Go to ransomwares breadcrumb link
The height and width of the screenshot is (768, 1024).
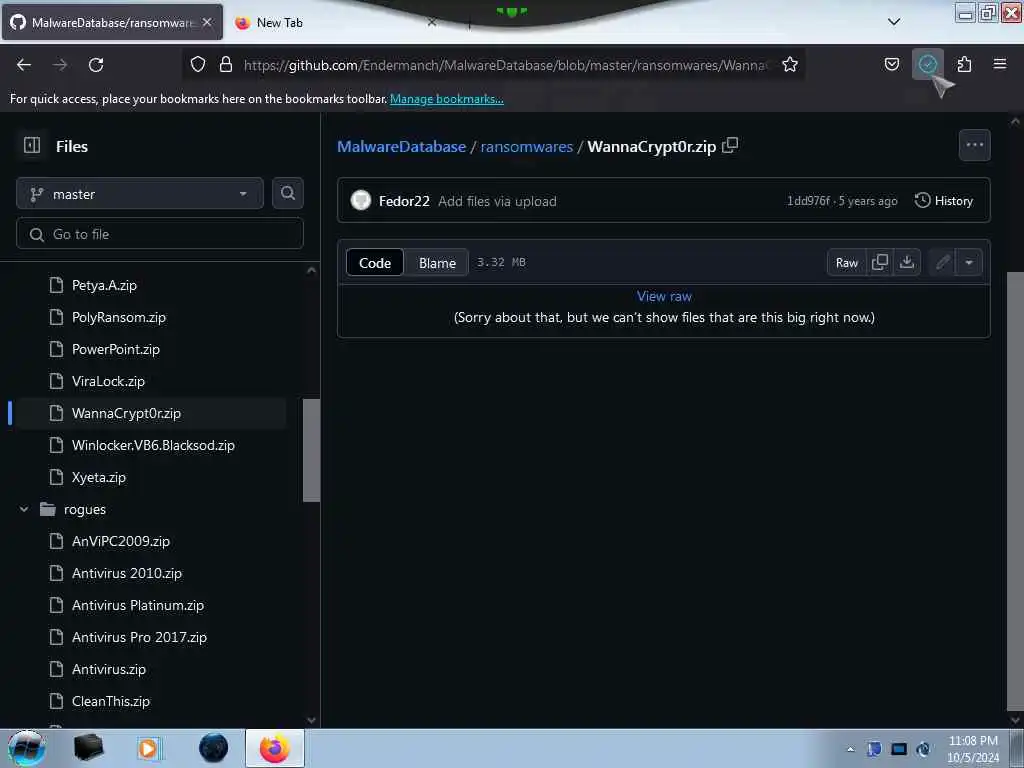pyautogui.click(x=526, y=146)
